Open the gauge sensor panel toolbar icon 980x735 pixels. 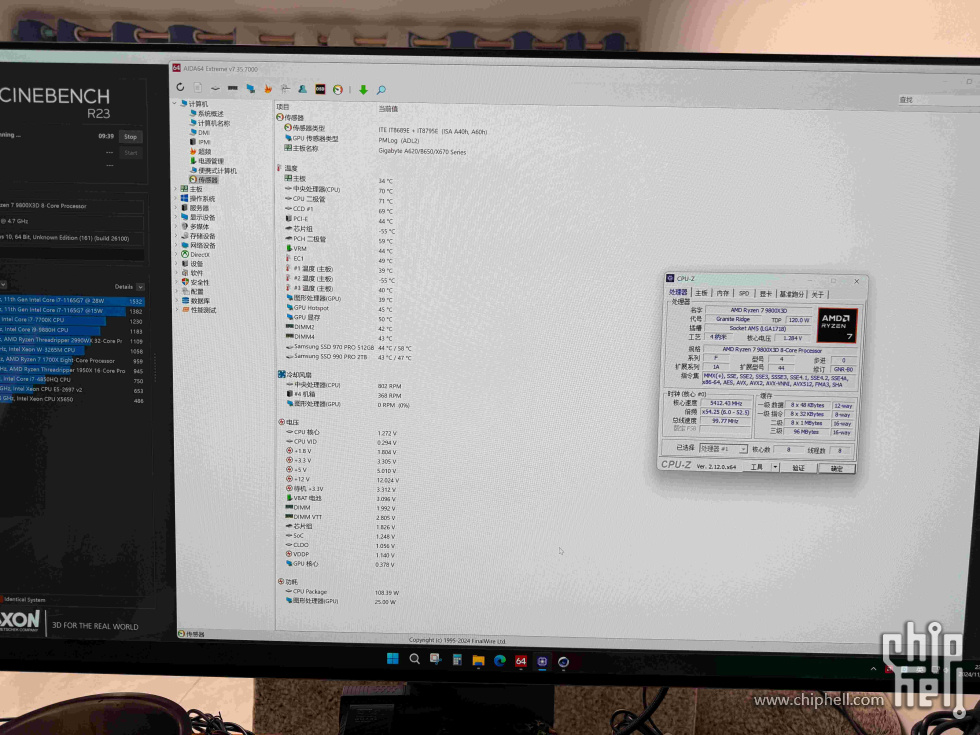338,90
